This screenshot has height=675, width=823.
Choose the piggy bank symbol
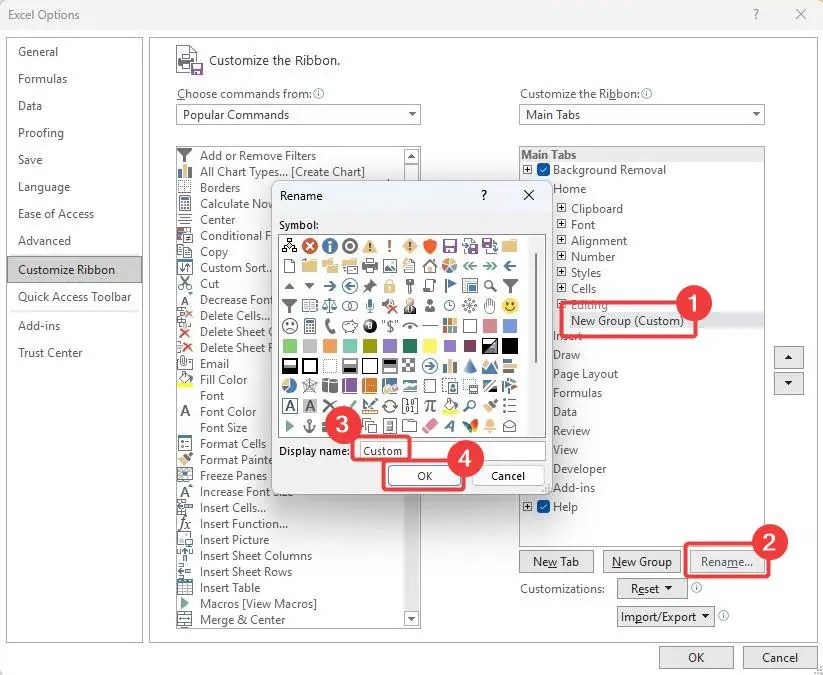[x=350, y=326]
